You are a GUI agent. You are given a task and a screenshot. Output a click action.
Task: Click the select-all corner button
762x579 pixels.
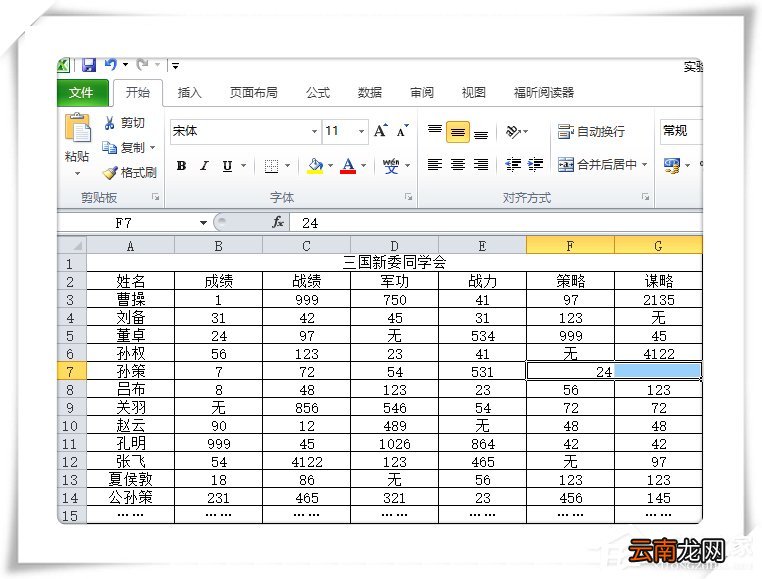point(72,245)
